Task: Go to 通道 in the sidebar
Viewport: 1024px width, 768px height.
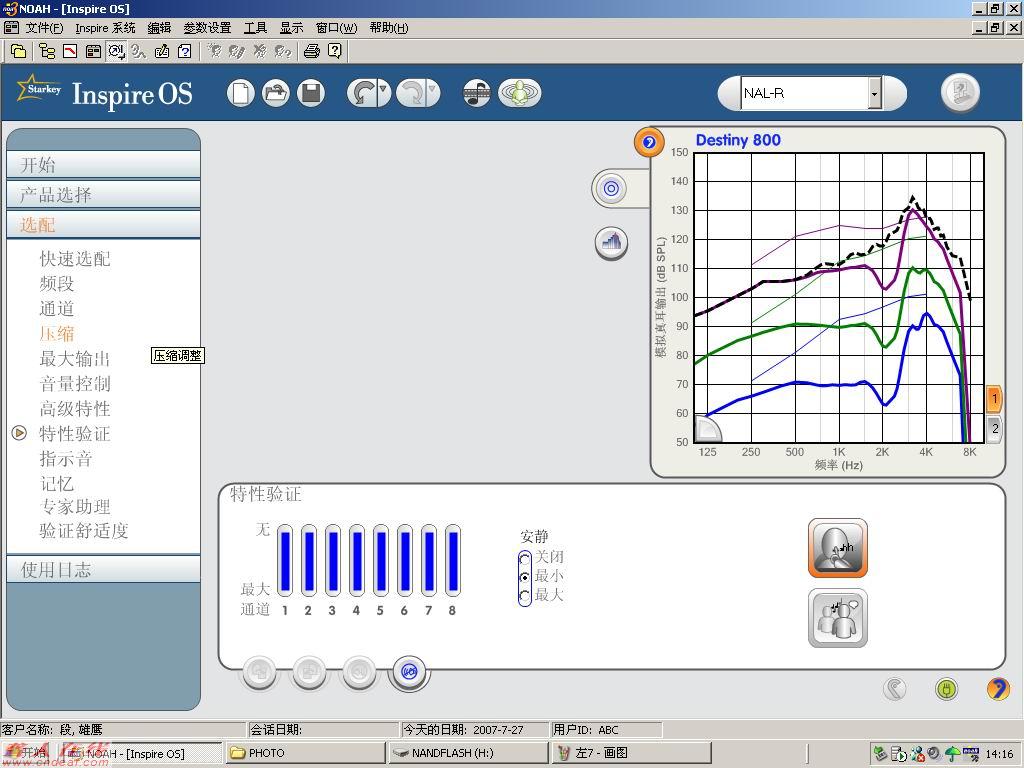Action: (57, 308)
